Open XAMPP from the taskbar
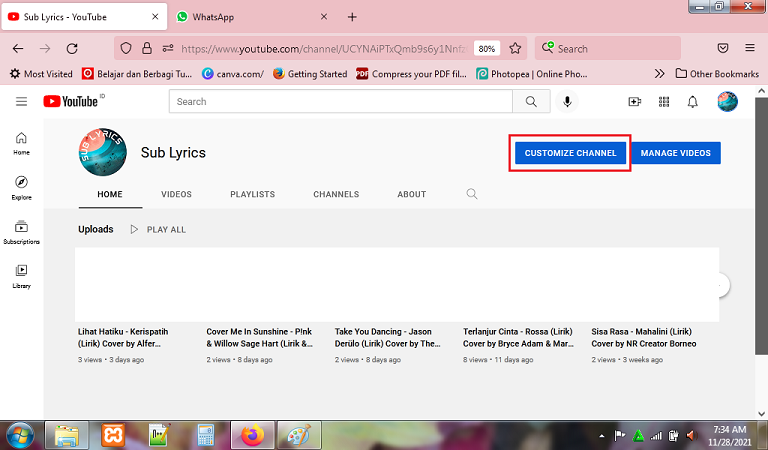 click(113, 435)
